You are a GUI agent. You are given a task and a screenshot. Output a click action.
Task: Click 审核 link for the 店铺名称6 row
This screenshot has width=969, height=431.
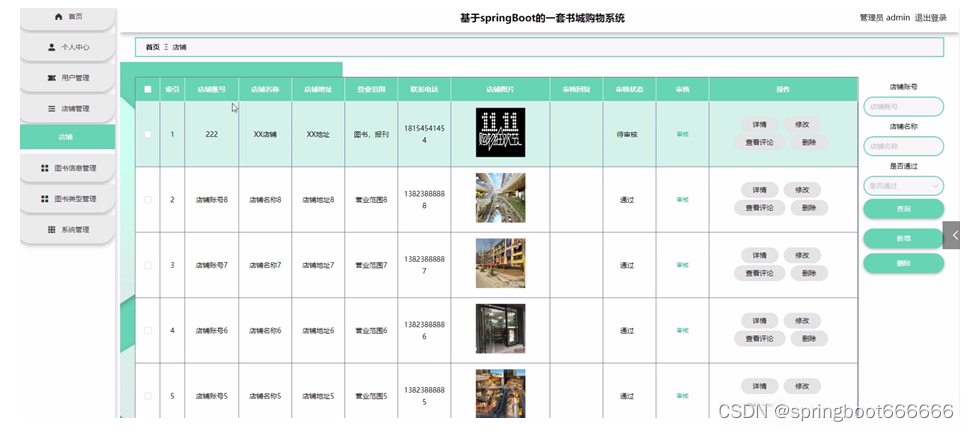pos(682,331)
